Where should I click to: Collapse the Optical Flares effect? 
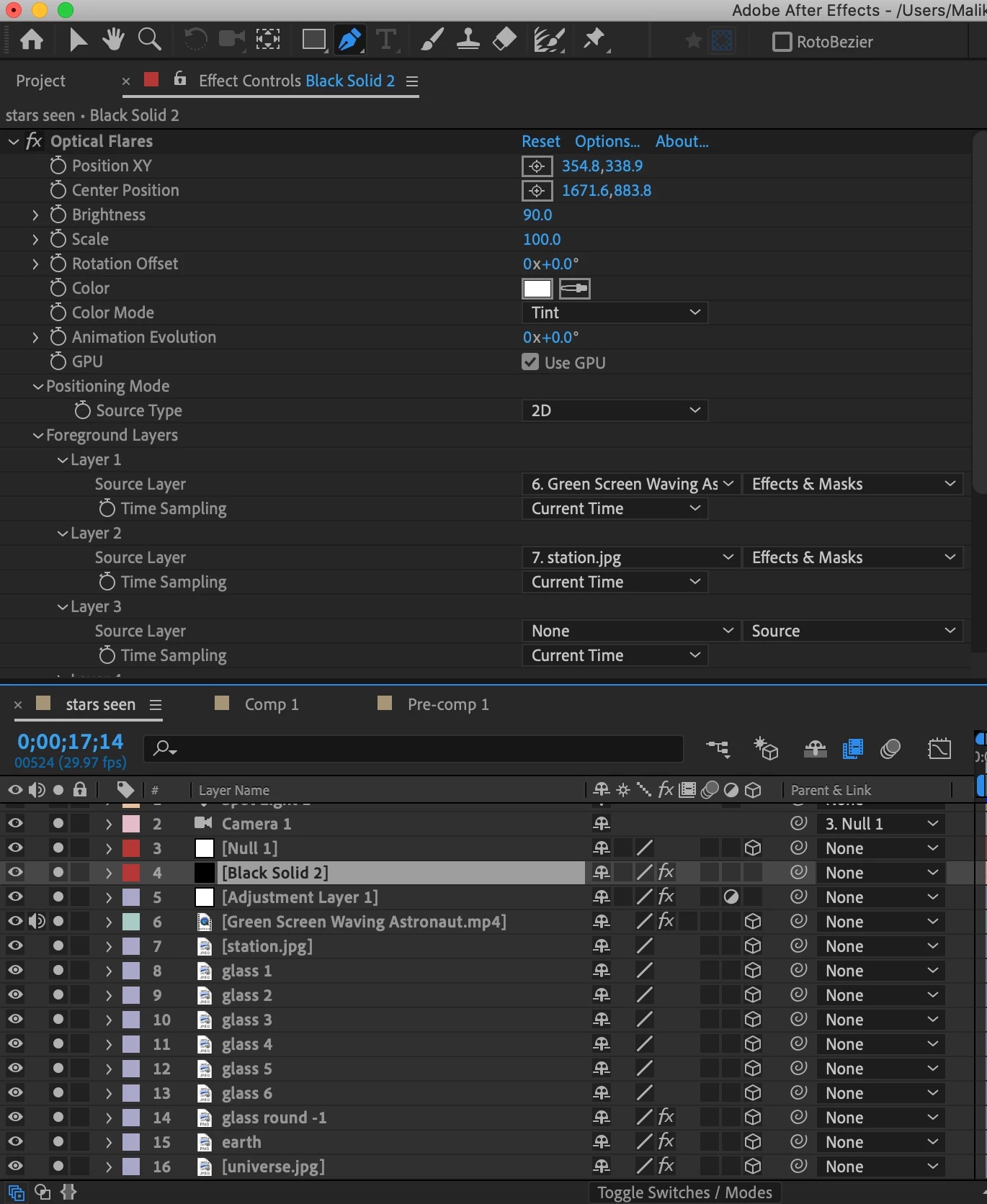pos(14,141)
